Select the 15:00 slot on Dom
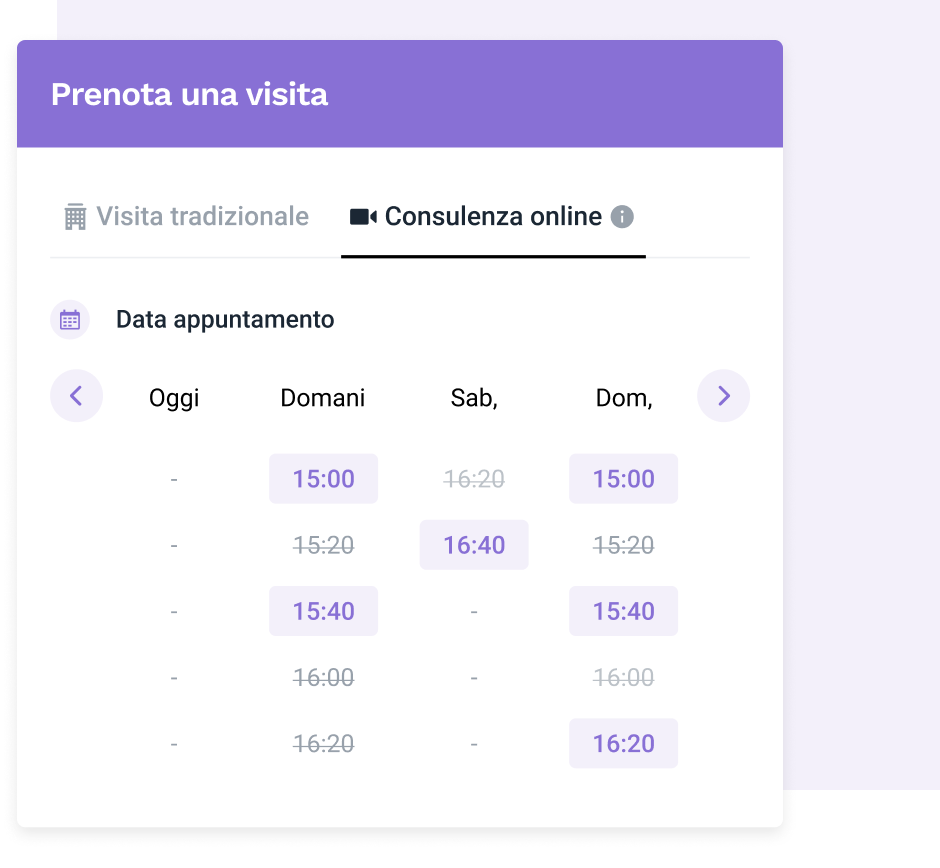The width and height of the screenshot is (940, 868). pos(623,479)
